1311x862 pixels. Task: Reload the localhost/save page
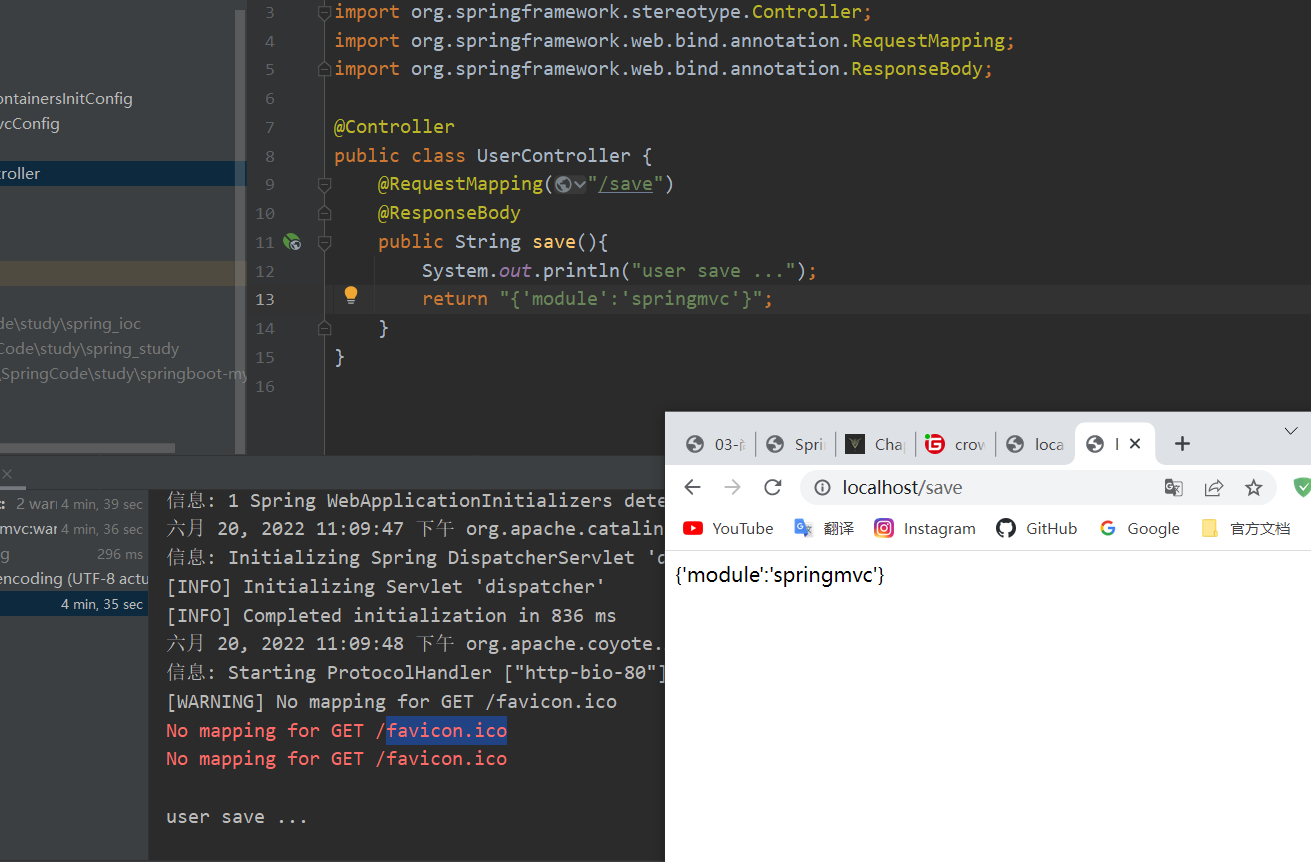772,487
